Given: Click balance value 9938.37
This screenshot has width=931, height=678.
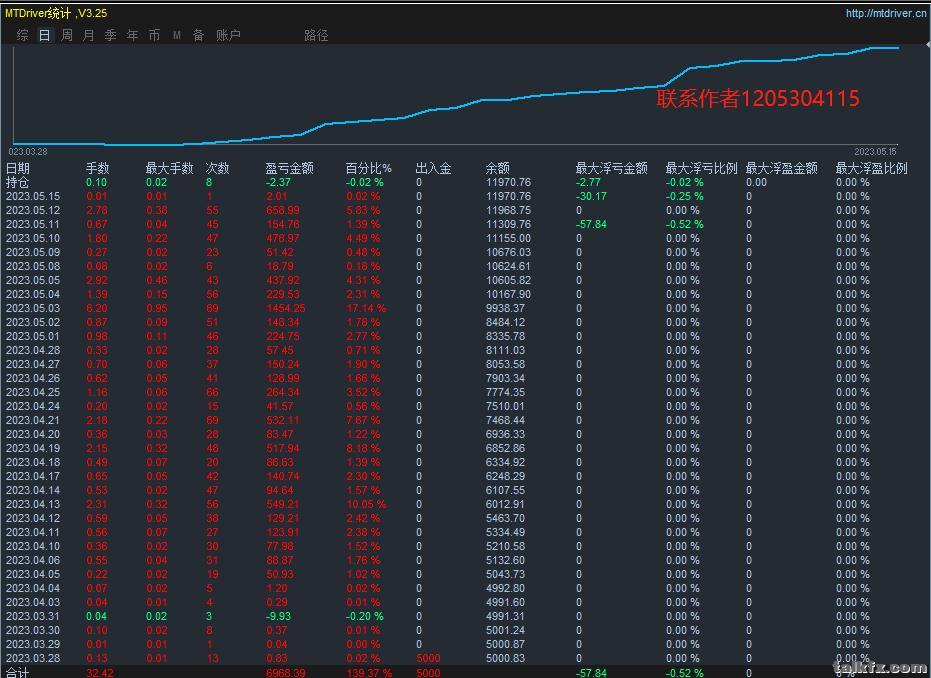Looking at the screenshot, I should [x=505, y=308].
